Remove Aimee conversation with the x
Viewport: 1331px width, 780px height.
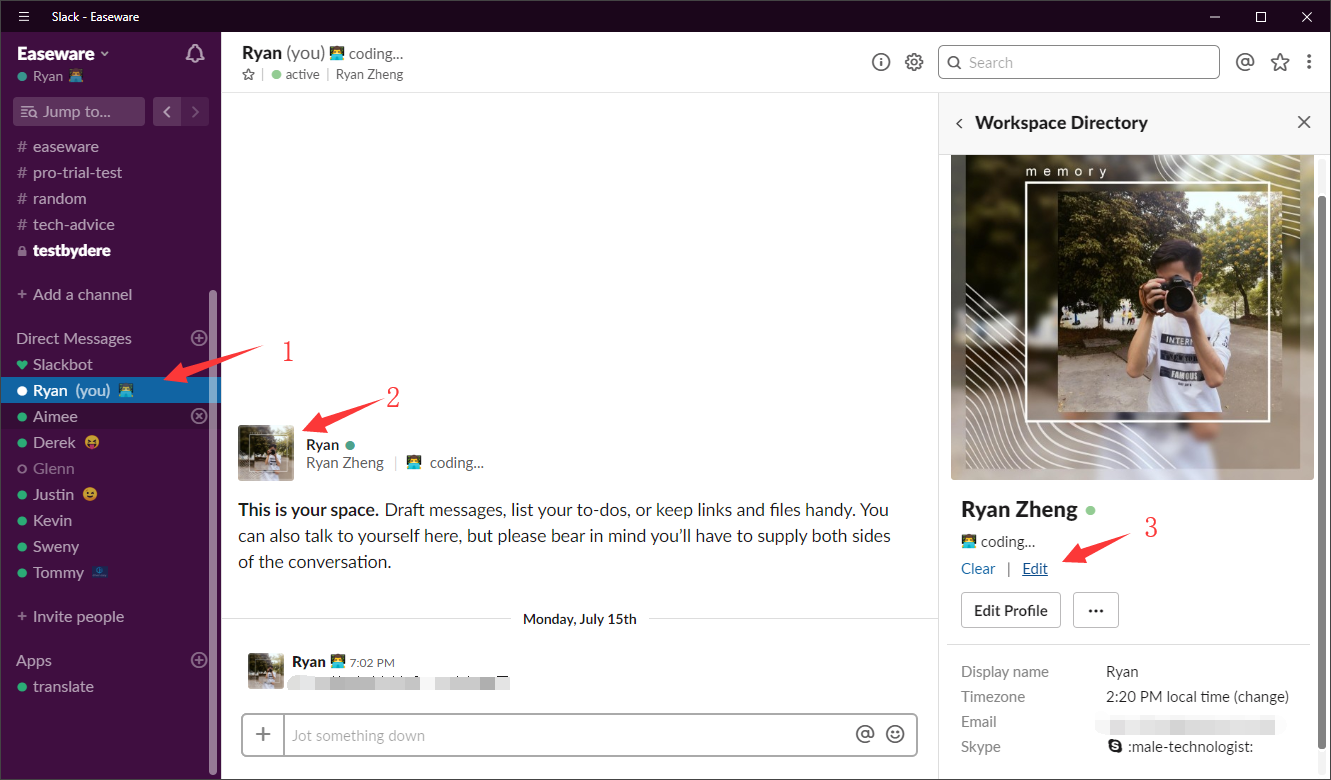tap(199, 416)
